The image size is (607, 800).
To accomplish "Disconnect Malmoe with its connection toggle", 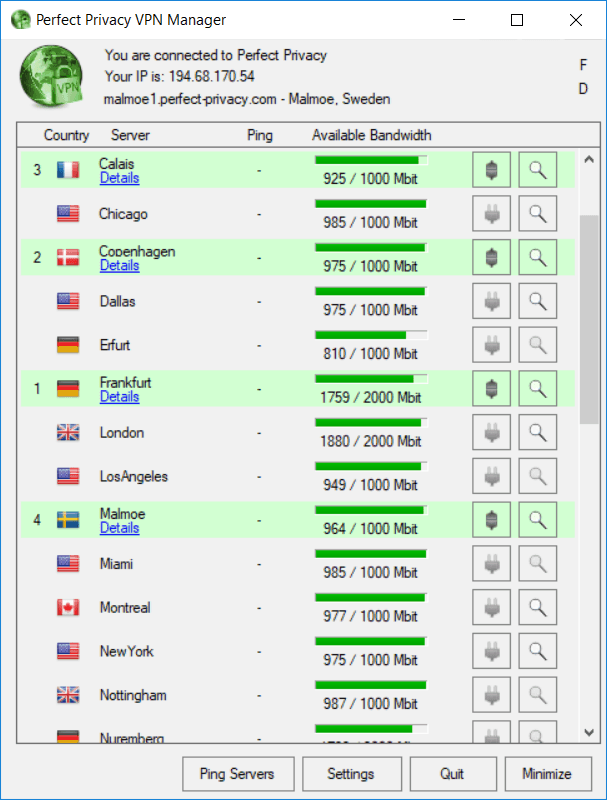I will pos(491,520).
